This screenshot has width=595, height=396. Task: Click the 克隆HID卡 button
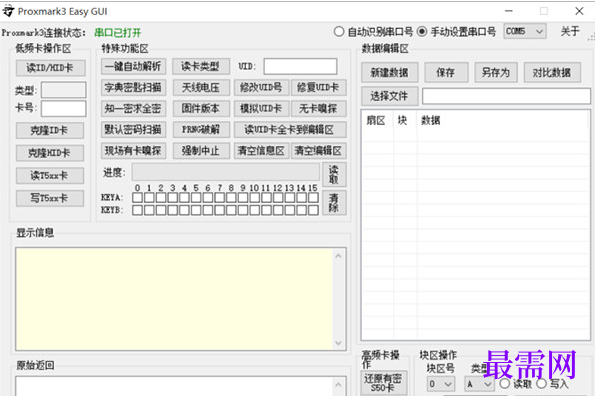point(50,153)
